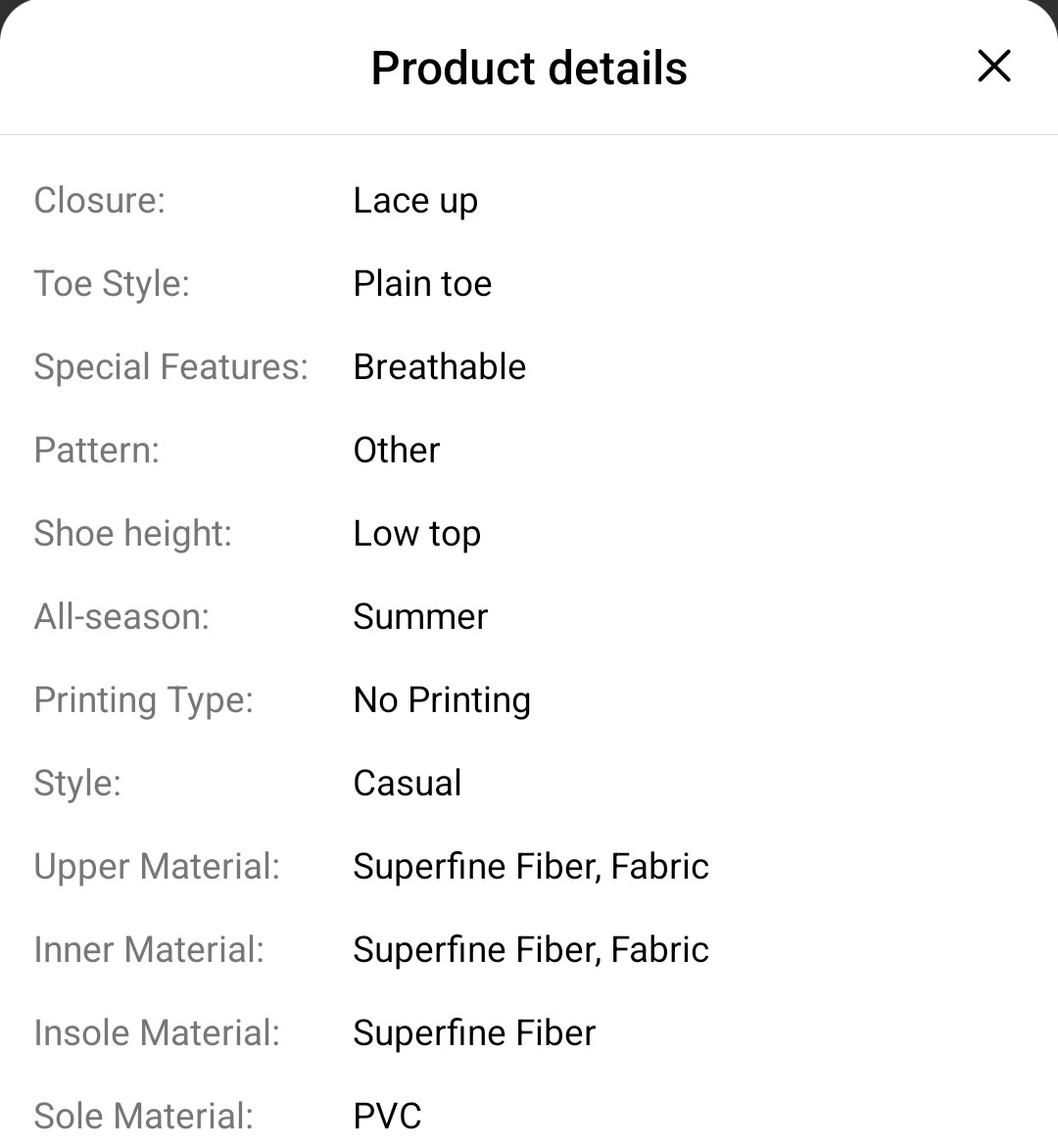The image size is (1058, 1148).
Task: Tap the Summer season value
Action: pyautogui.click(x=420, y=616)
